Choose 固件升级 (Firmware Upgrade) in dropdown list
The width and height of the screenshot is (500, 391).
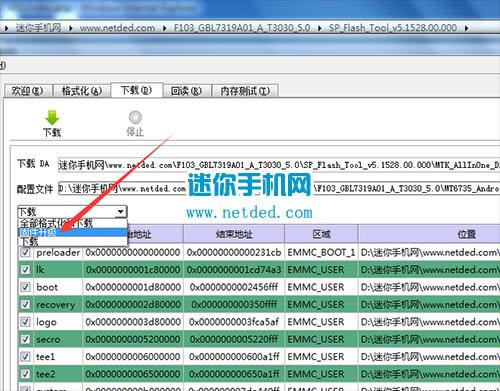[x=72, y=232]
